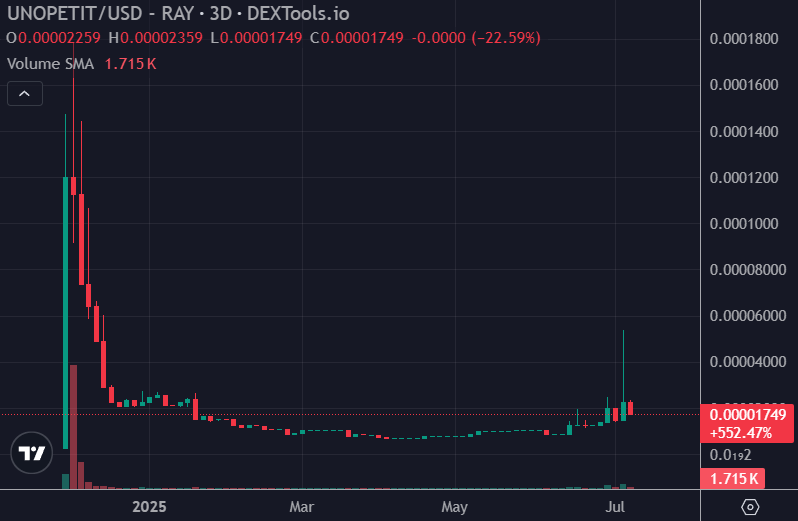Click the Mar label on time axis
This screenshot has height=521, width=798.
pyautogui.click(x=302, y=507)
